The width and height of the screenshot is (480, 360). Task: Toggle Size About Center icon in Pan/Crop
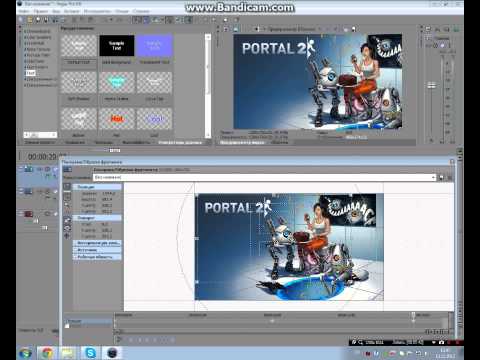pos(67,236)
